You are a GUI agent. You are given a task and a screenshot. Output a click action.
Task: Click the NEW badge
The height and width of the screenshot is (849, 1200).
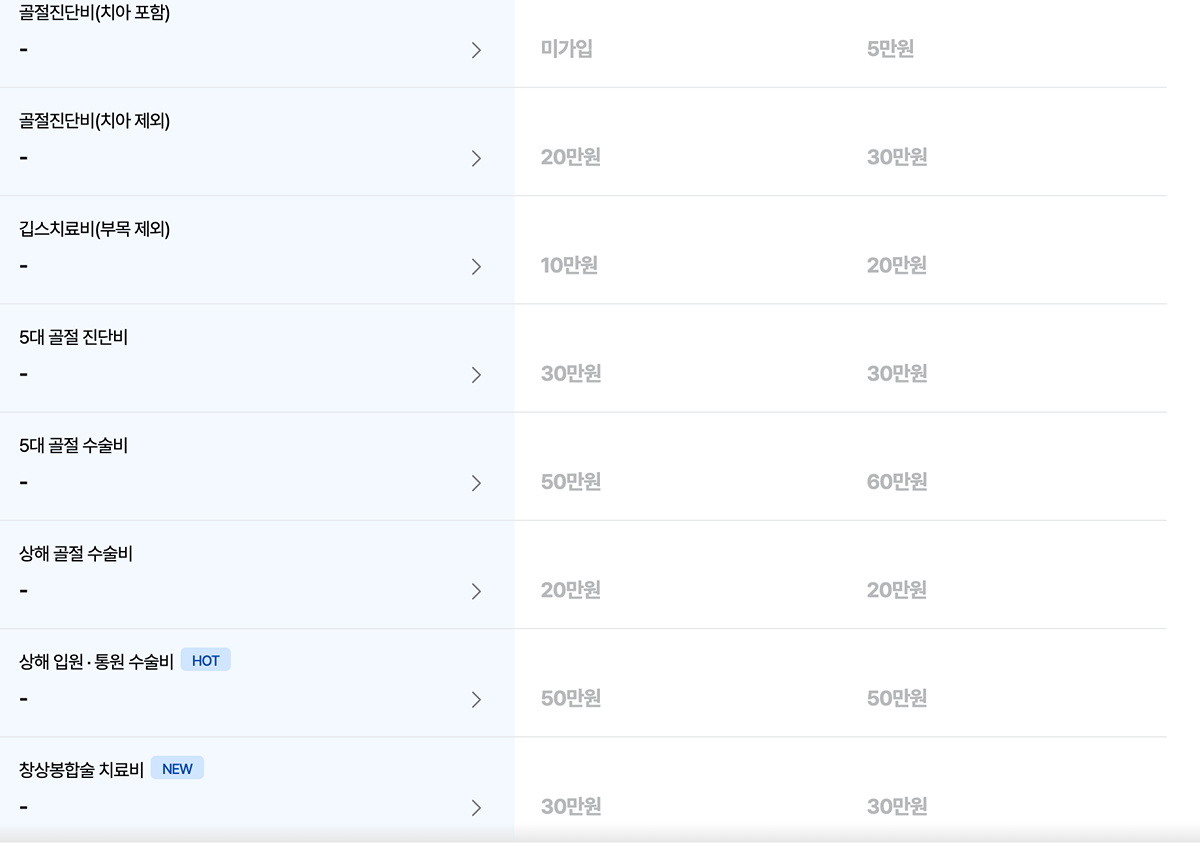(177, 768)
